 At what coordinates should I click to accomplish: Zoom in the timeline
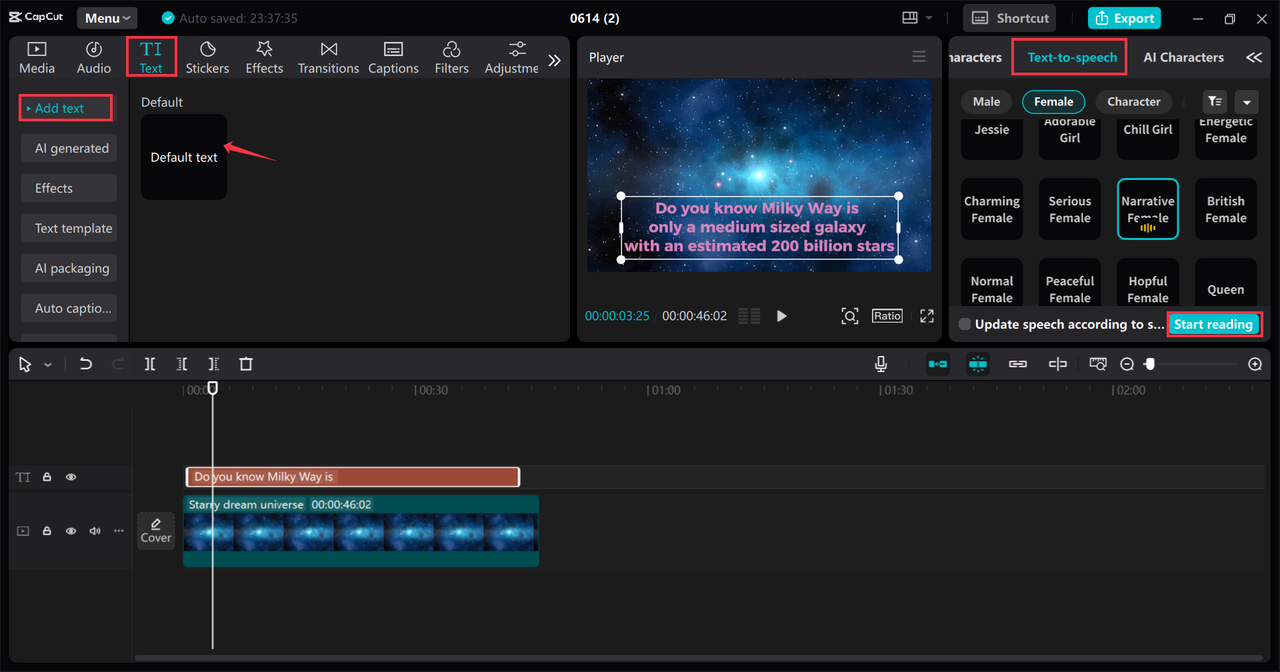[1255, 364]
